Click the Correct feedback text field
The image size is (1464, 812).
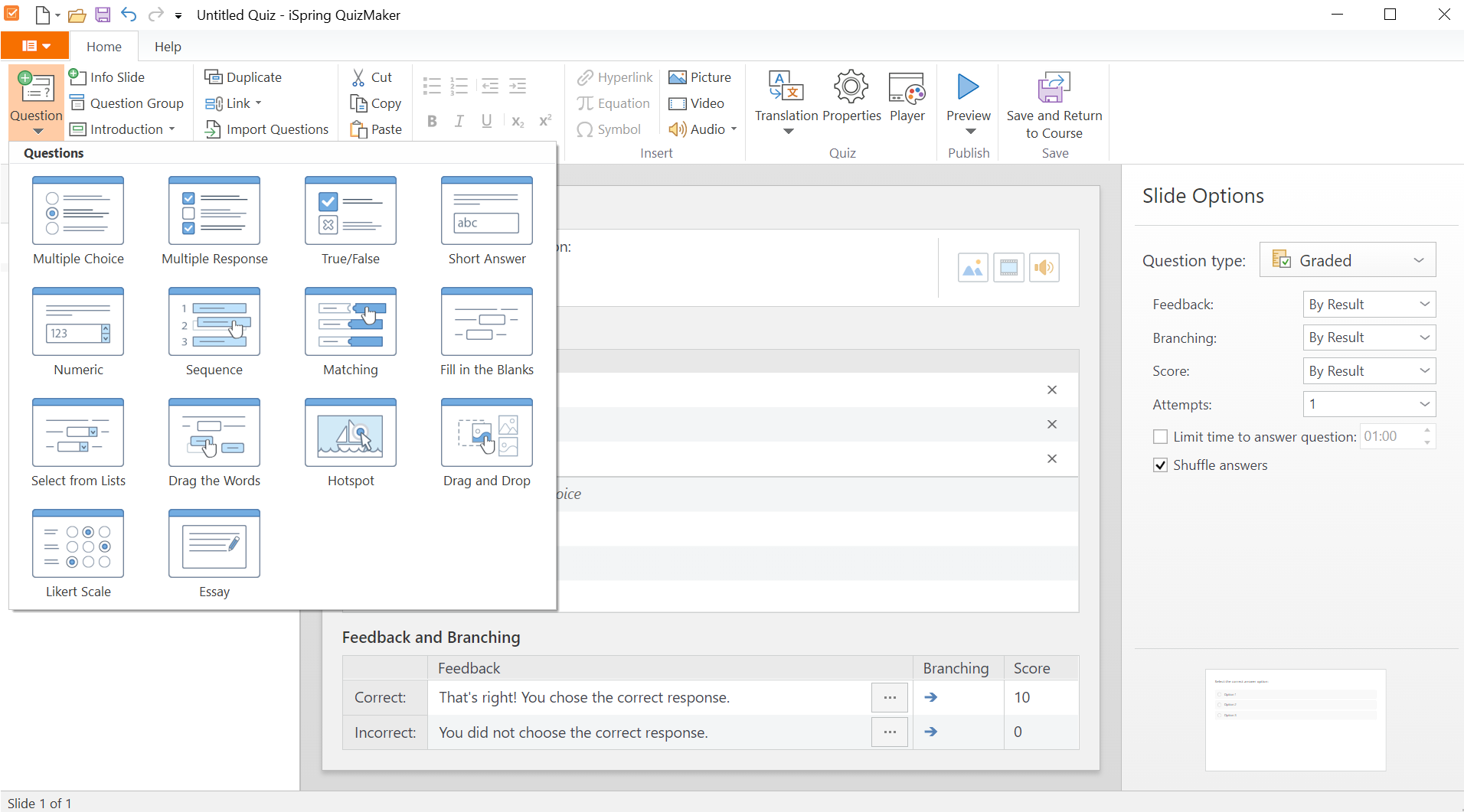click(649, 697)
